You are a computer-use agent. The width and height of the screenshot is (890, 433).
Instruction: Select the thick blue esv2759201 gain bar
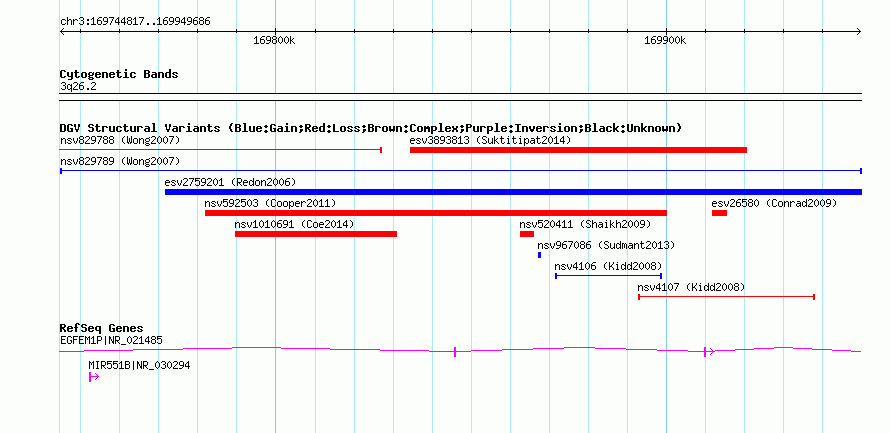[x=513, y=192]
